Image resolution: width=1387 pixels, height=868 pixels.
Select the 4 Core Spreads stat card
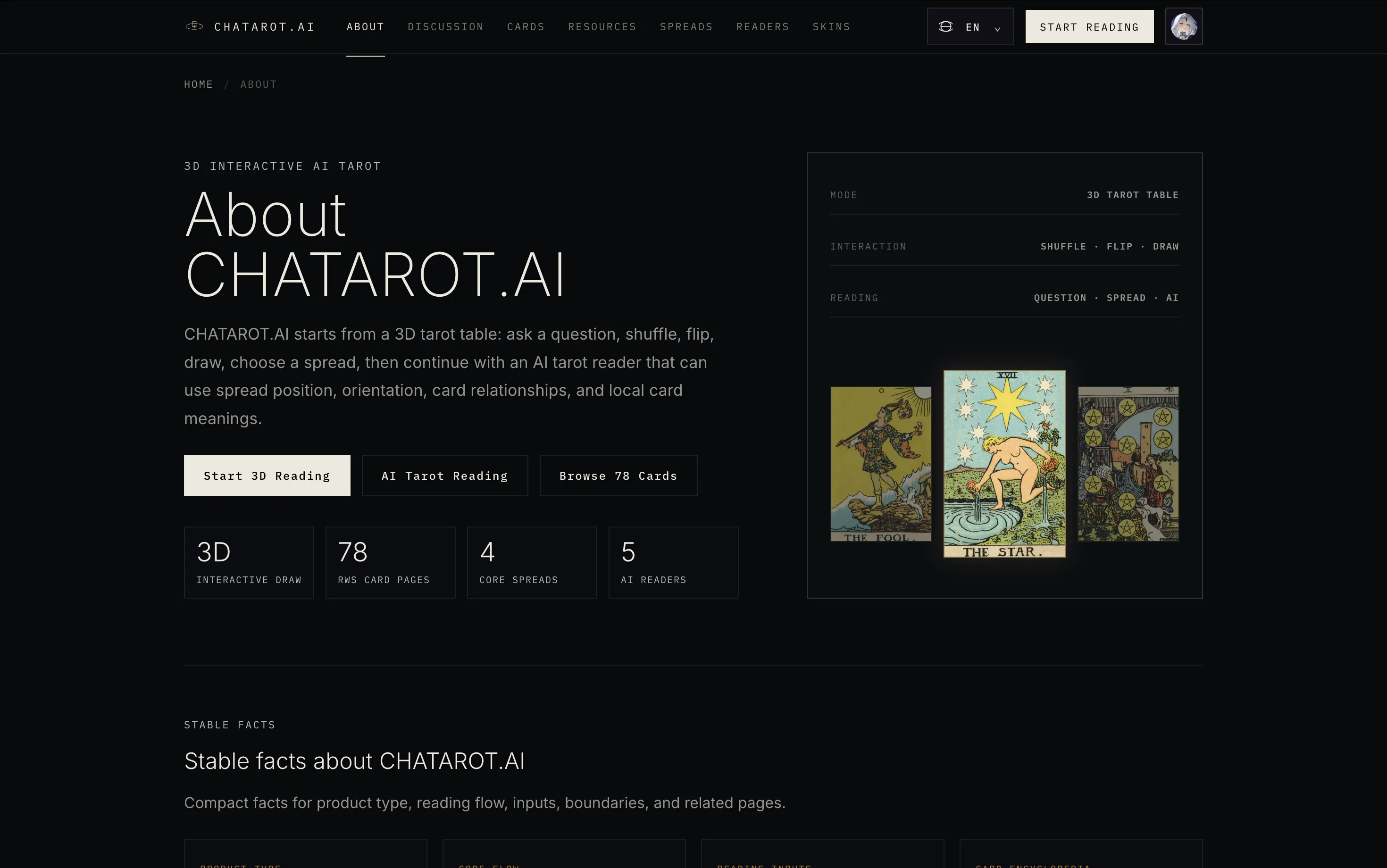[532, 562]
